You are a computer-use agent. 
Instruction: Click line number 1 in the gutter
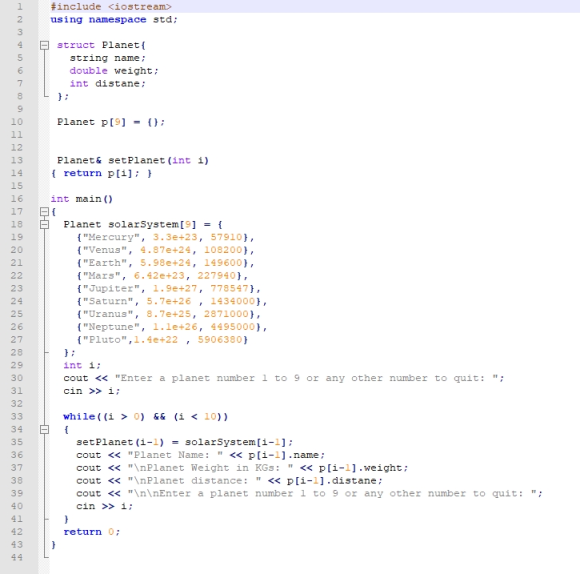pos(20,7)
